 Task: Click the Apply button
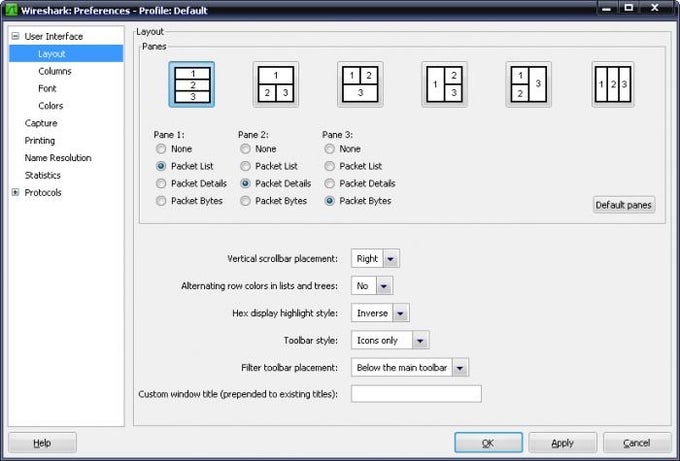(x=562, y=443)
